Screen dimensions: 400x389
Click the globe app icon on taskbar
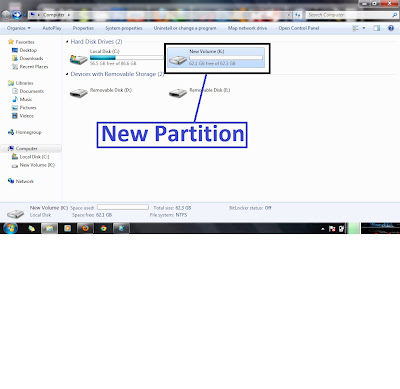[x=121, y=228]
